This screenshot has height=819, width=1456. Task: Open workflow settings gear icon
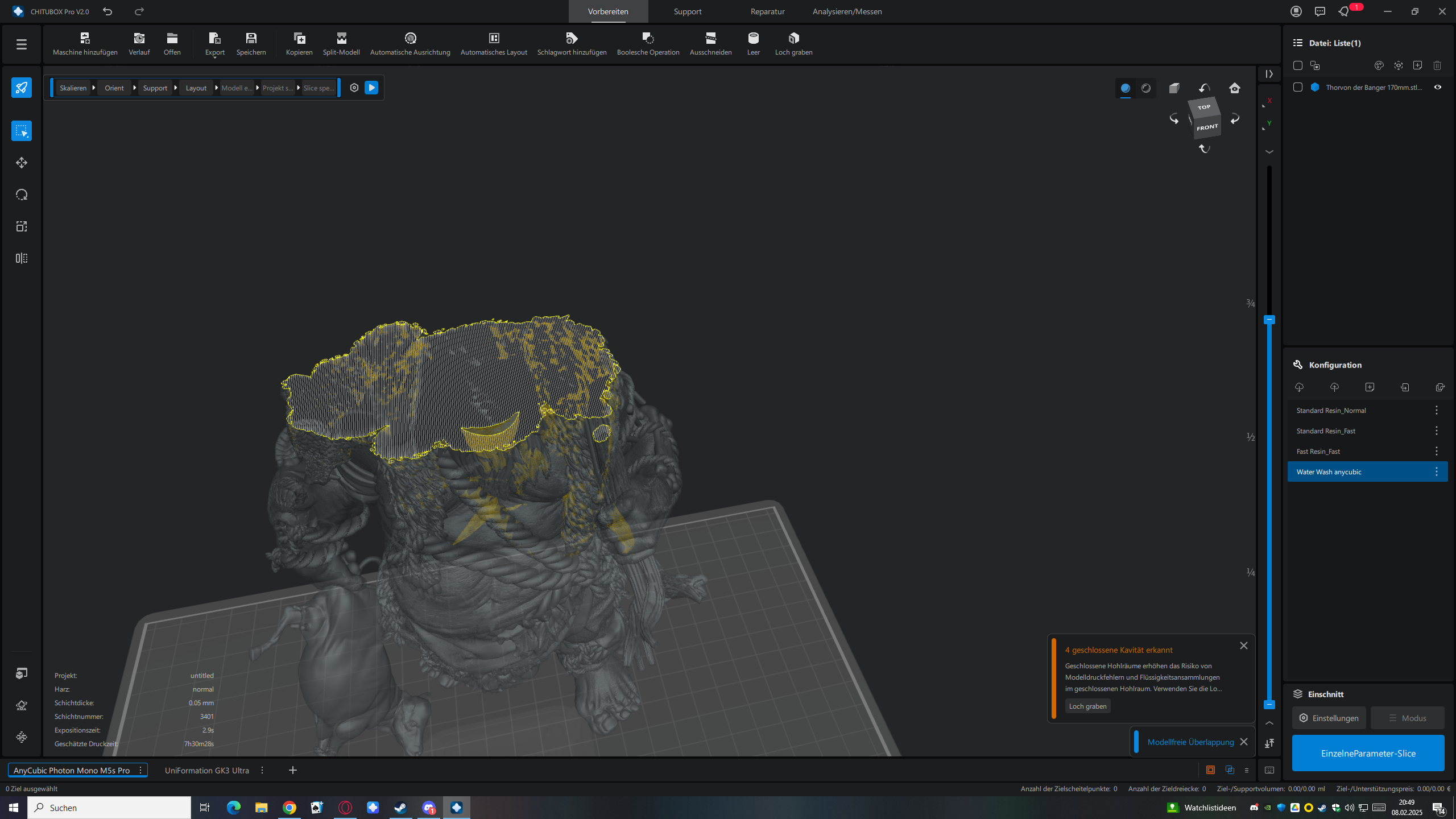pyautogui.click(x=354, y=88)
